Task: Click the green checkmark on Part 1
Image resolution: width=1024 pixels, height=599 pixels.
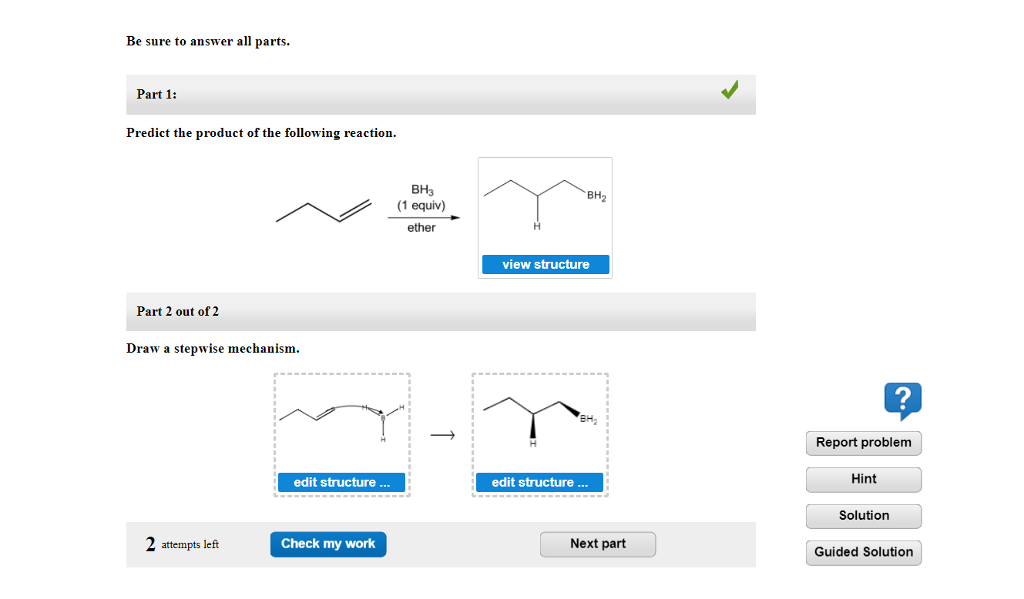Action: pyautogui.click(x=729, y=90)
